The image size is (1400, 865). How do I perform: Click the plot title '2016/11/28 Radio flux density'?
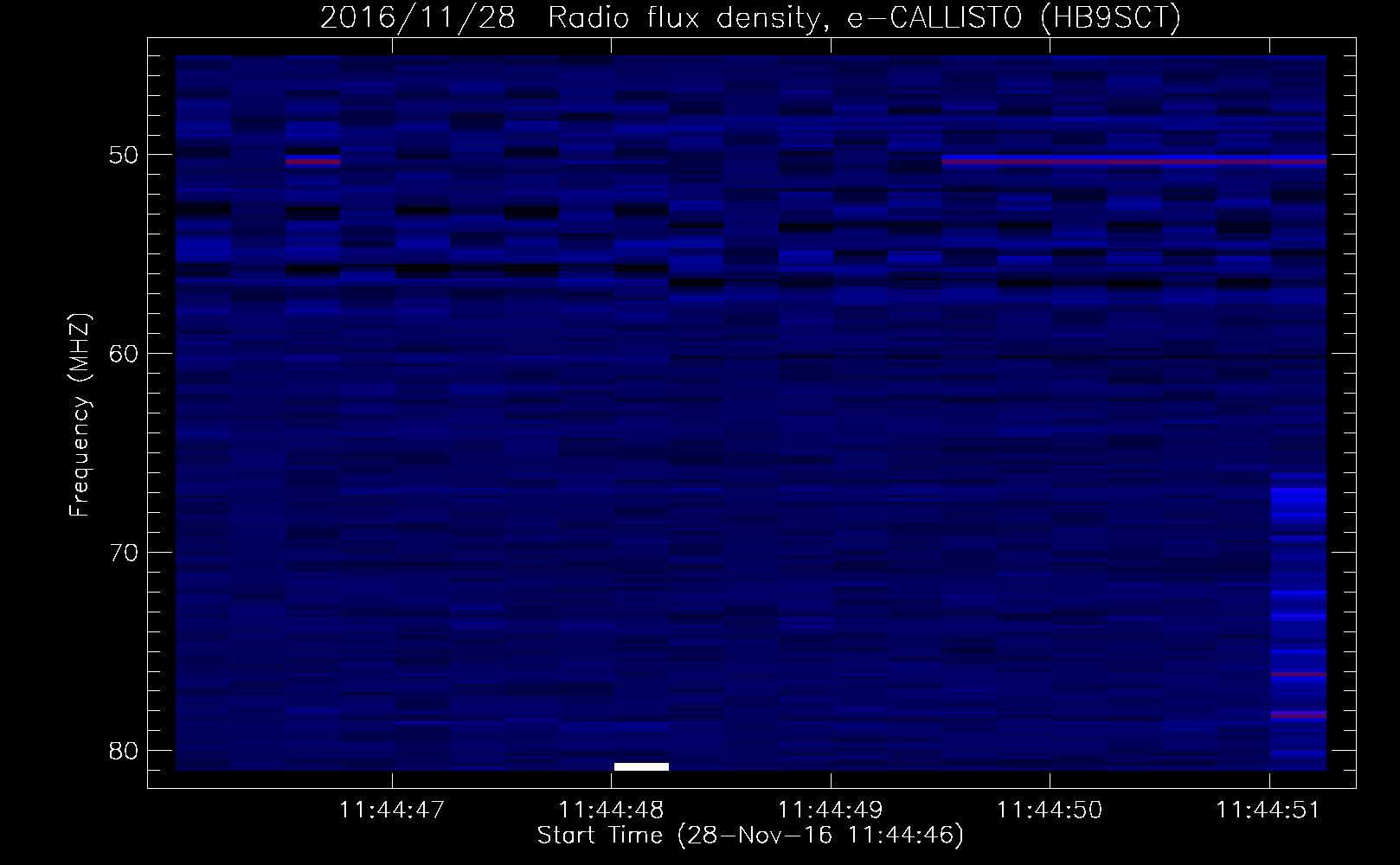569,18
